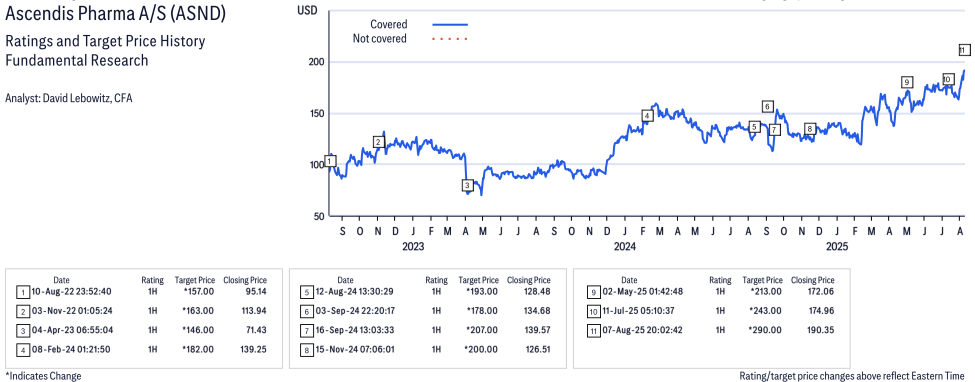Click chart marker 3 at April 2023 low

[x=468, y=185]
